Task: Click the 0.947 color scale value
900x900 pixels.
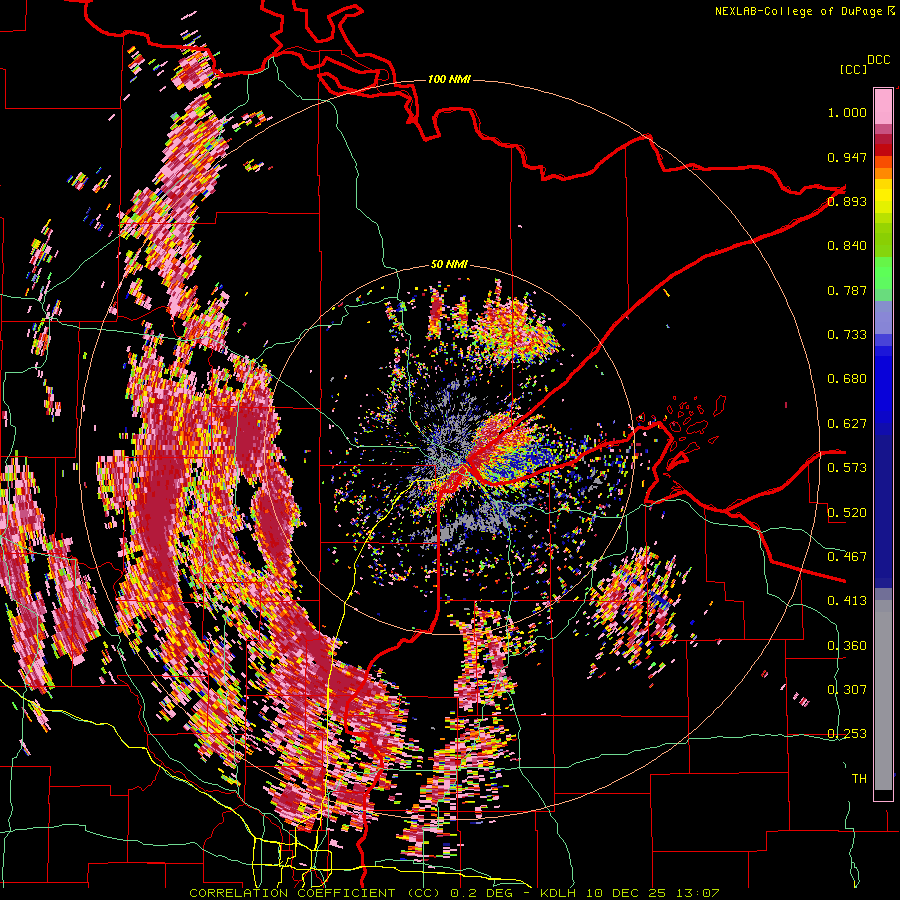Action: (847, 157)
